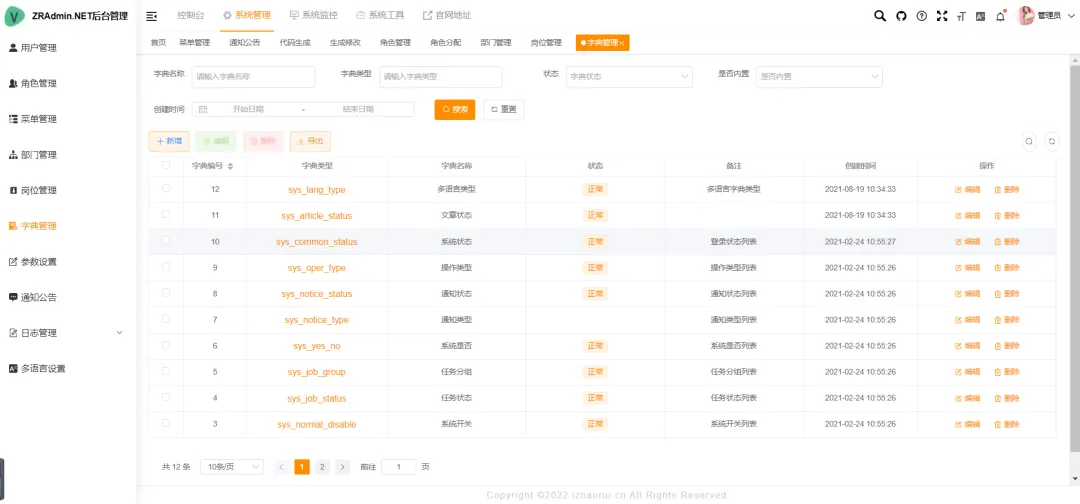
Task: Open the language switch icon
Action: (980, 16)
